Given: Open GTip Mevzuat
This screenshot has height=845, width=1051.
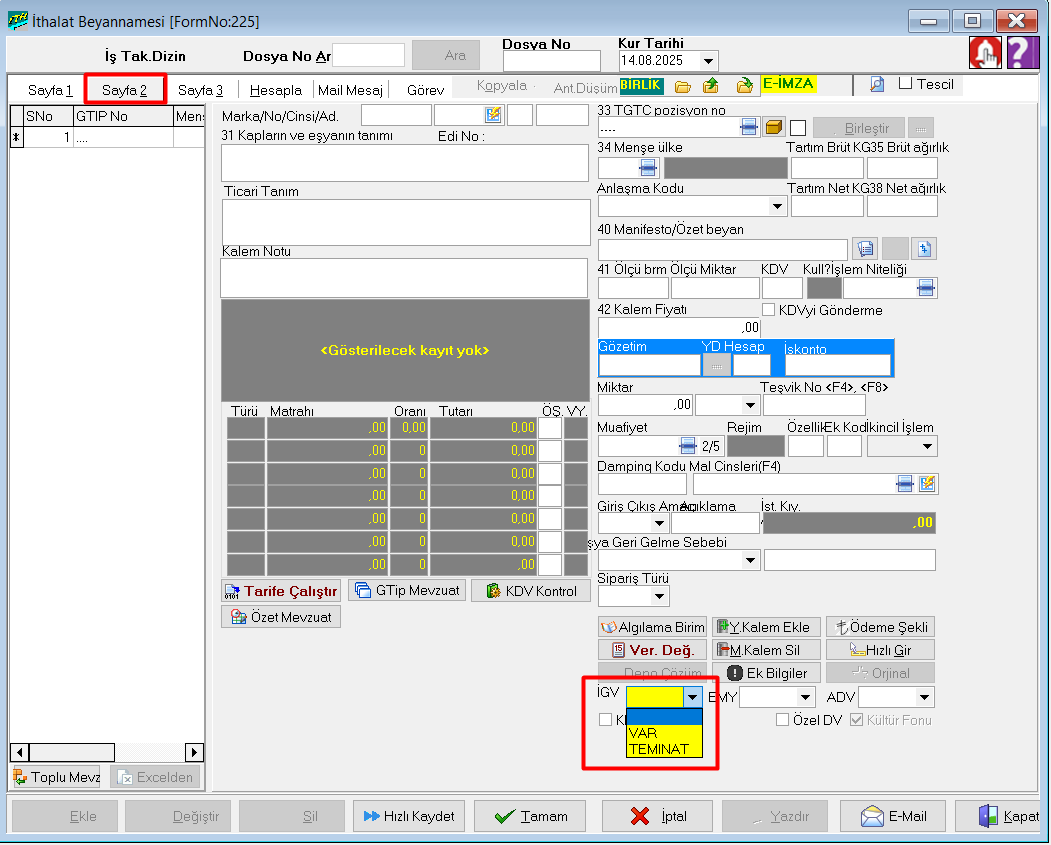Looking at the screenshot, I should point(407,590).
